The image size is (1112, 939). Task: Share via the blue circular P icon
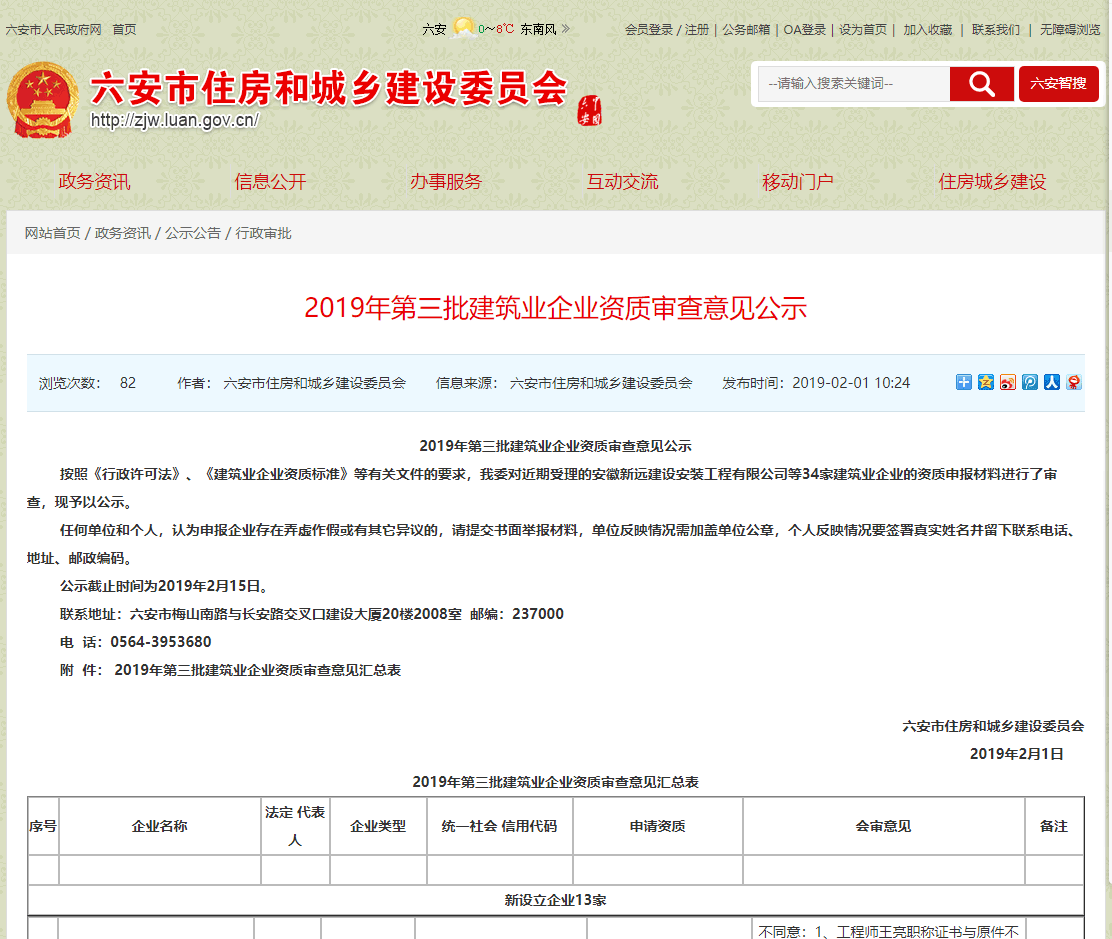pos(1030,383)
